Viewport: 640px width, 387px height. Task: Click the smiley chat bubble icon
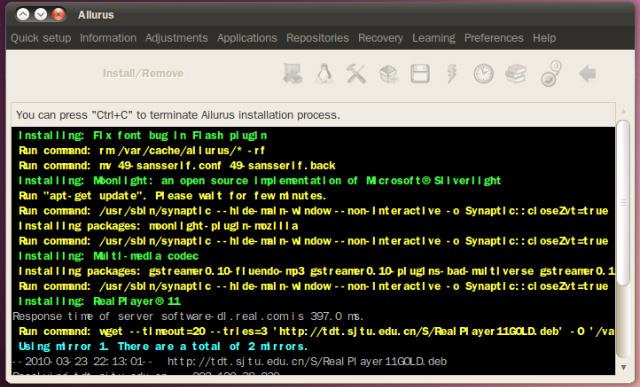551,73
